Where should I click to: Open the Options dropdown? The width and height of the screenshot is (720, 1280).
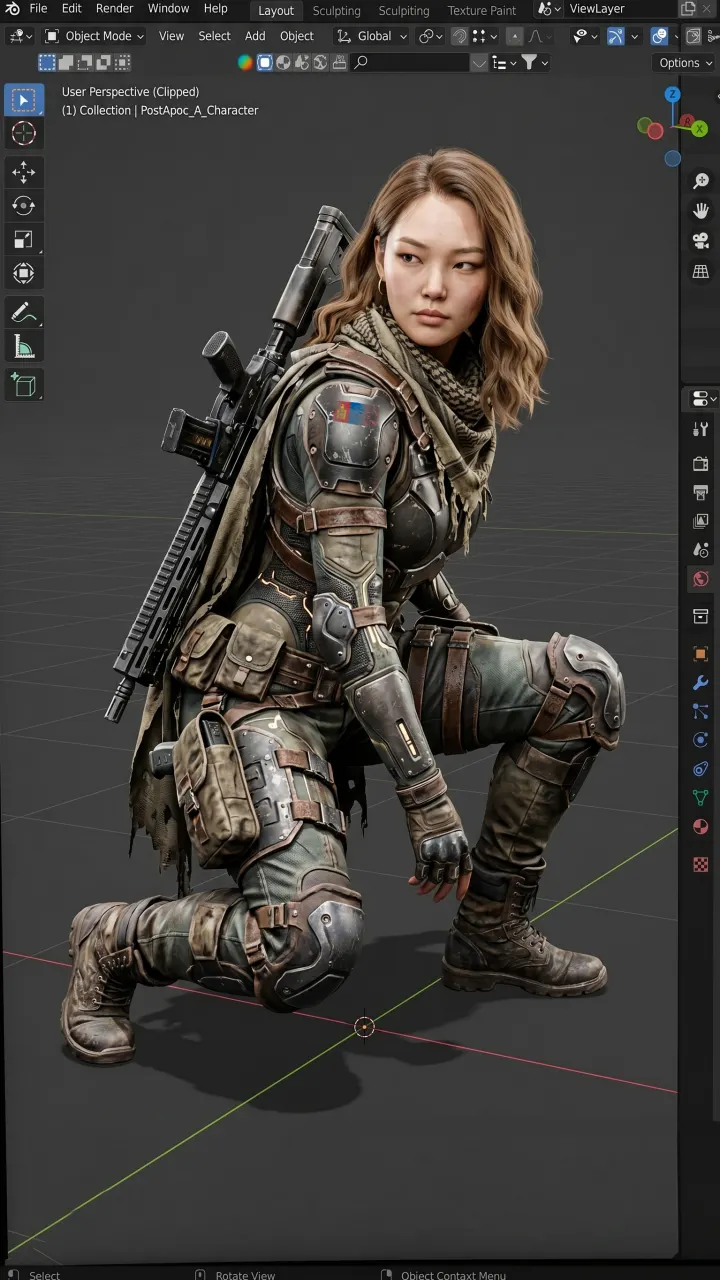[x=685, y=62]
